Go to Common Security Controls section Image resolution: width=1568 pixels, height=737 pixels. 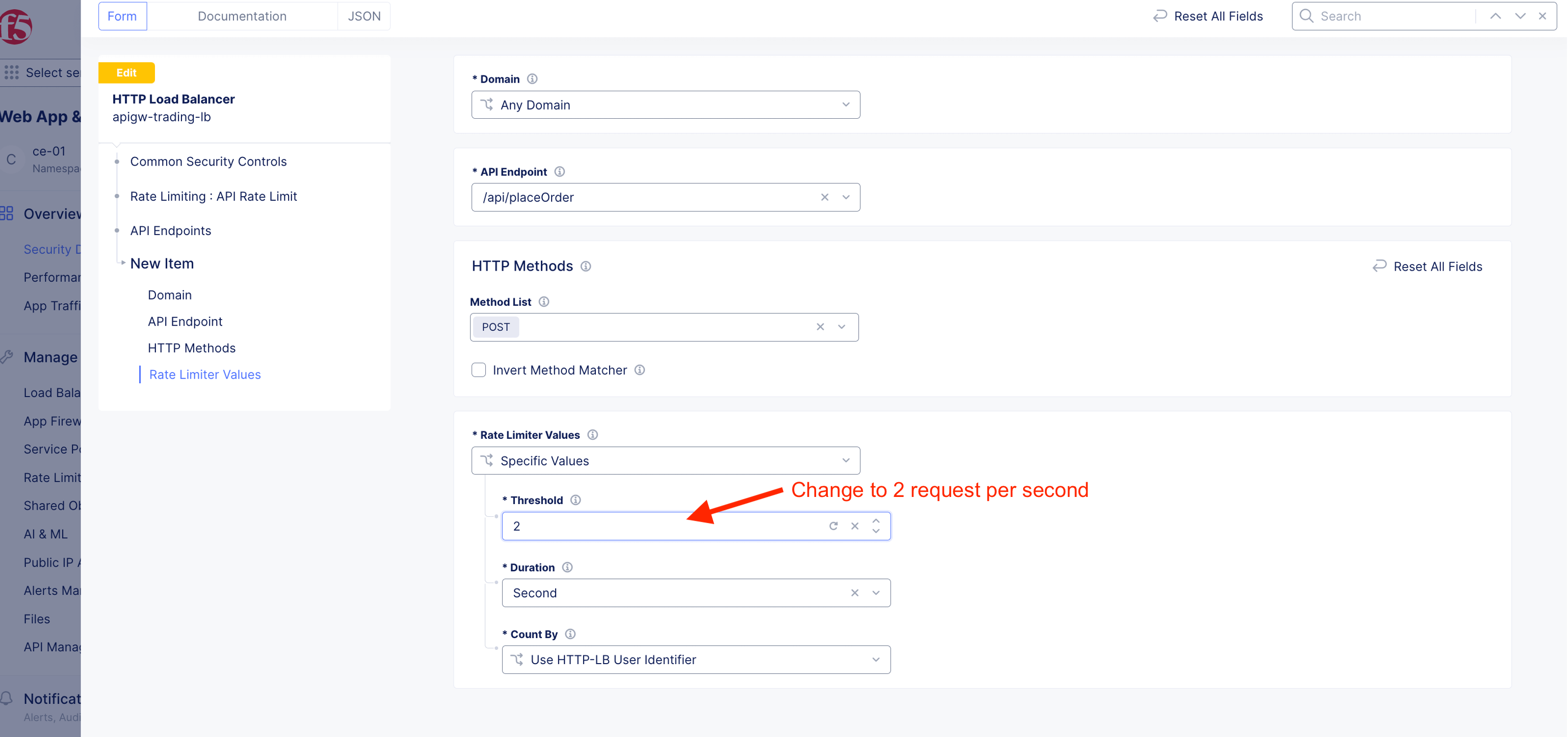[x=208, y=161]
